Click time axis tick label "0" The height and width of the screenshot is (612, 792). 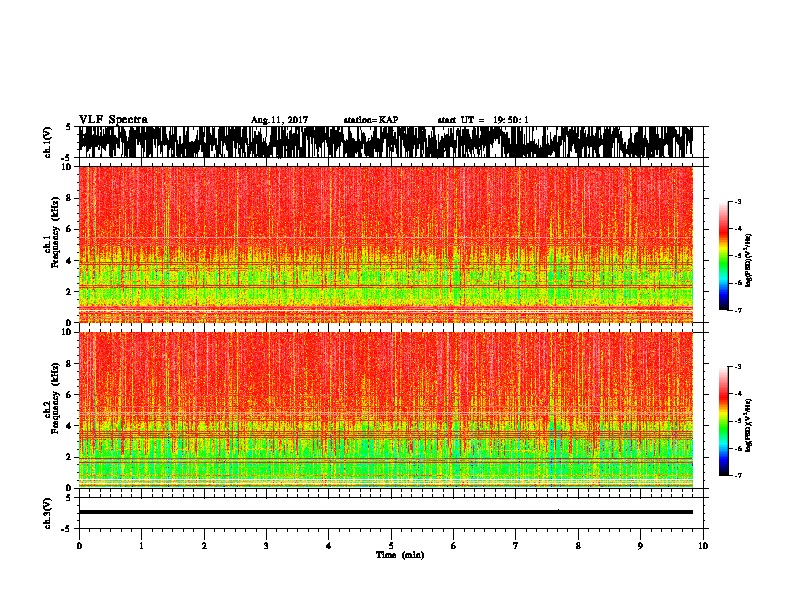tap(79, 546)
